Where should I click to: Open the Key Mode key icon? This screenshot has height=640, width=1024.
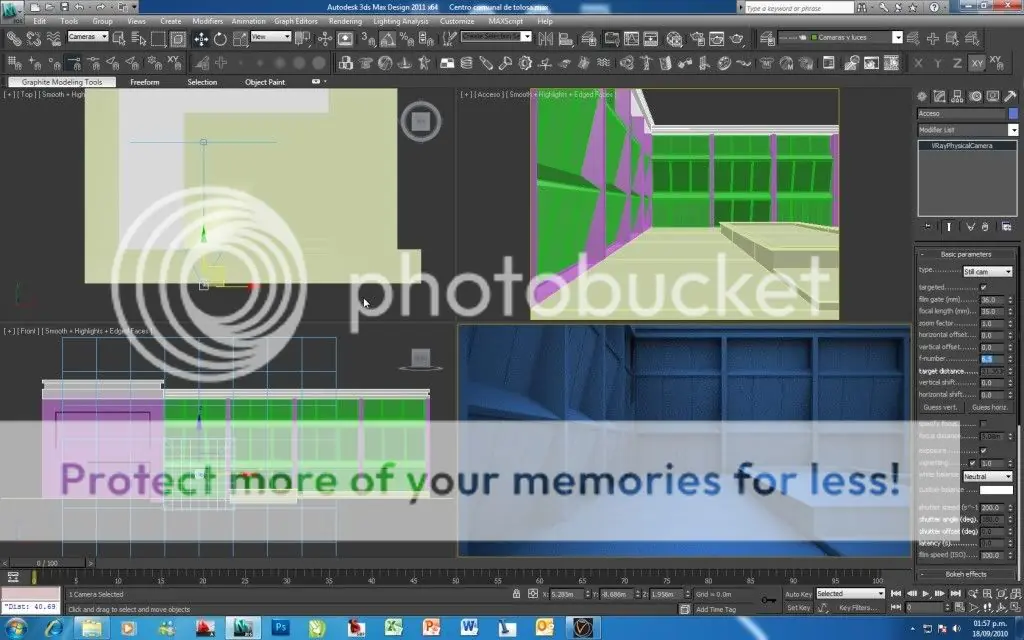click(769, 599)
